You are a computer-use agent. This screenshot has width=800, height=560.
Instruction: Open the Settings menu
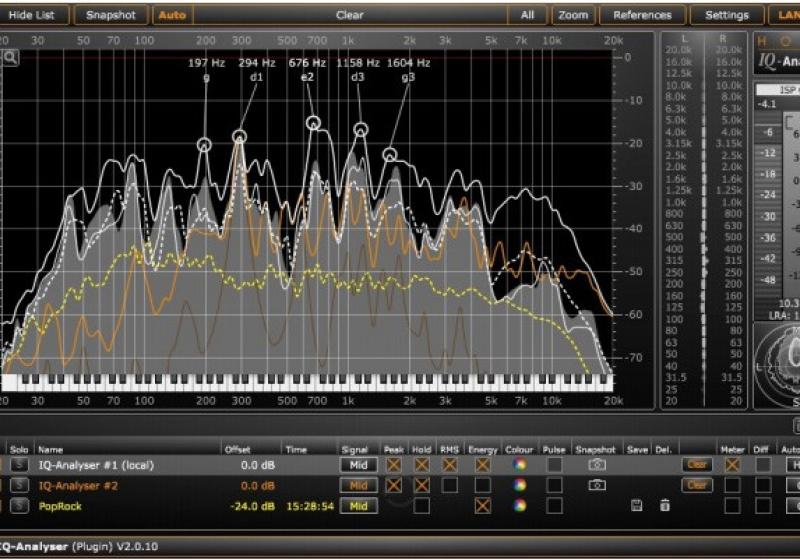(x=726, y=15)
